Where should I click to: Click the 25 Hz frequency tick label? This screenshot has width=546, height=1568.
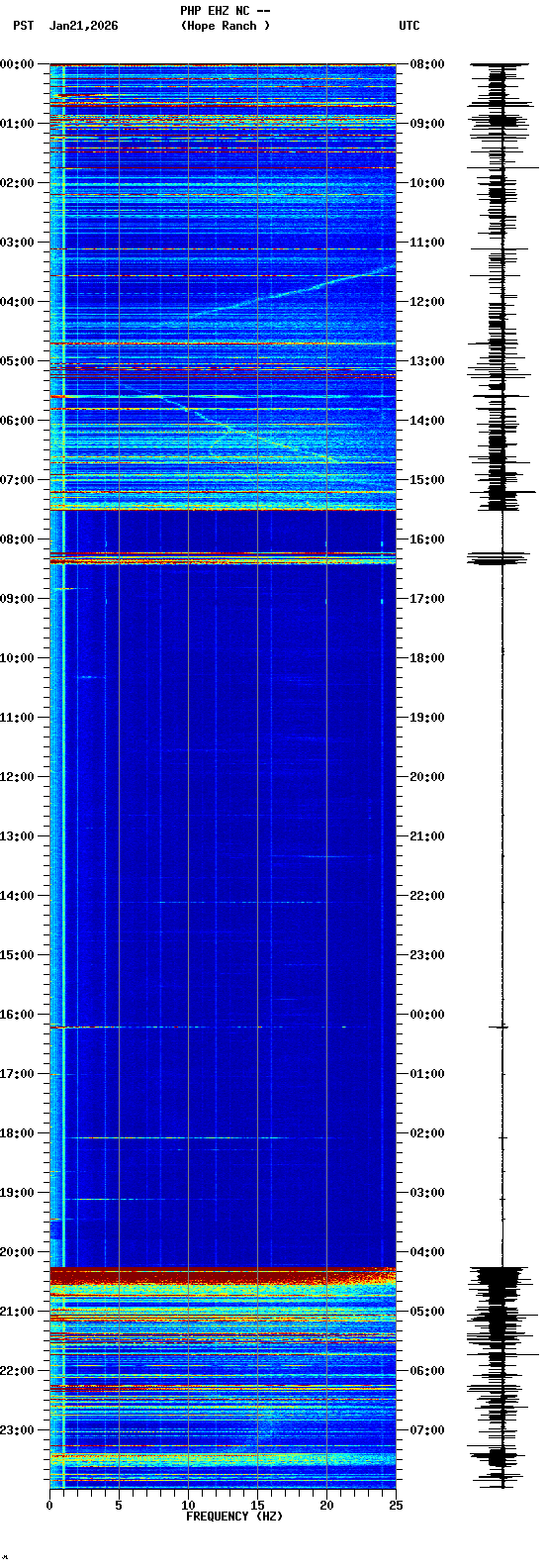coord(396,1506)
